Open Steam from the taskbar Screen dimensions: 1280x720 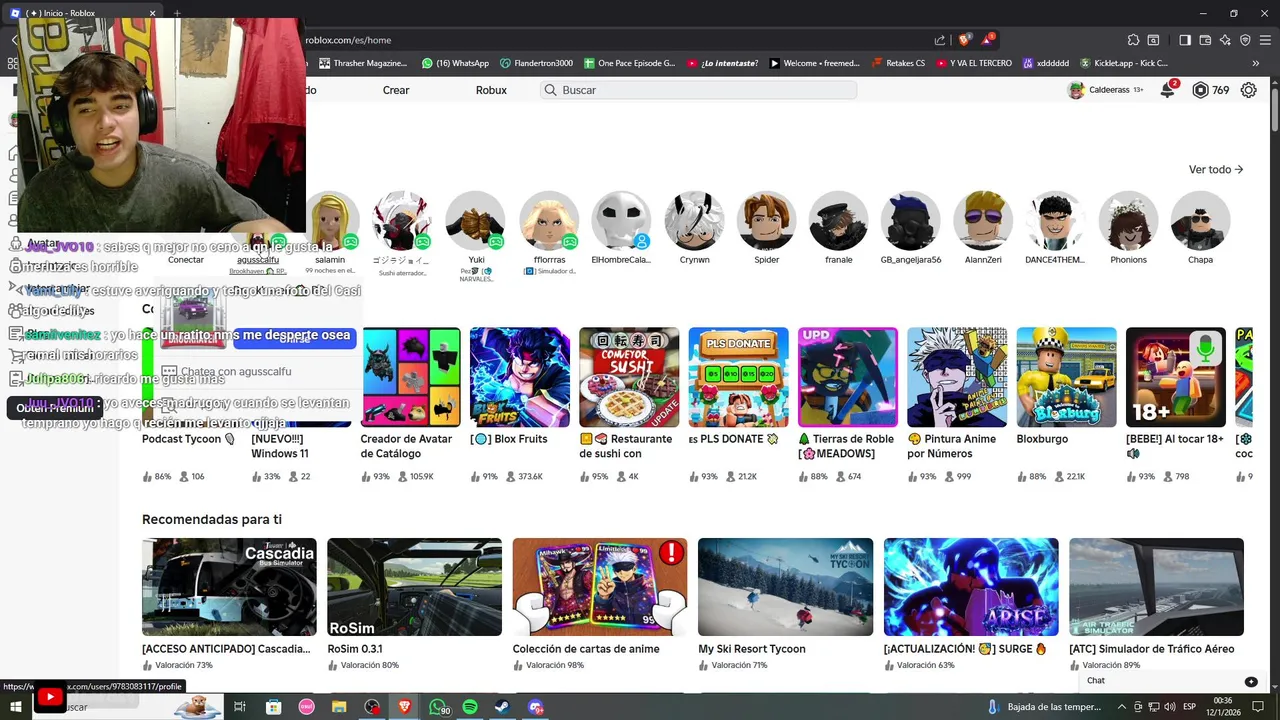click(x=503, y=707)
